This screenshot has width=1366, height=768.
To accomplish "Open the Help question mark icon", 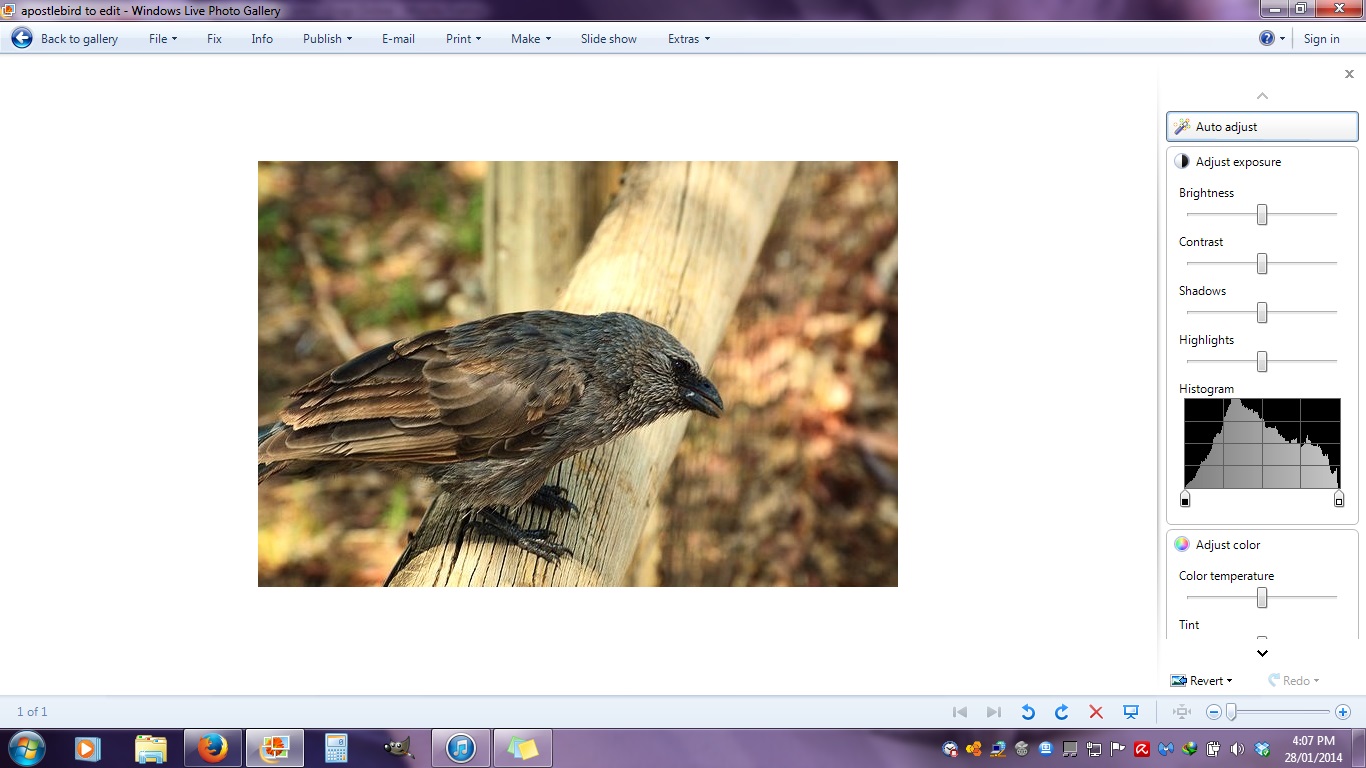I will 1267,38.
